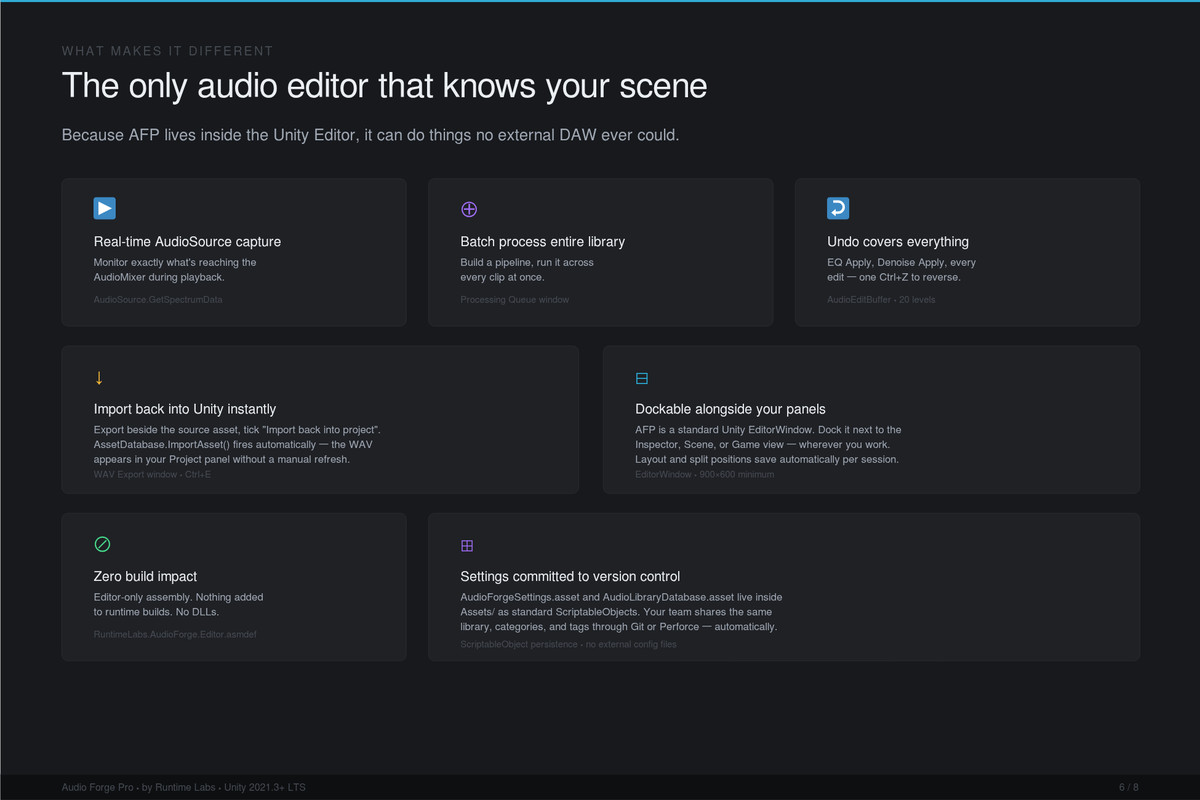Click the 'Processing Queue window' footnote

[x=515, y=299]
